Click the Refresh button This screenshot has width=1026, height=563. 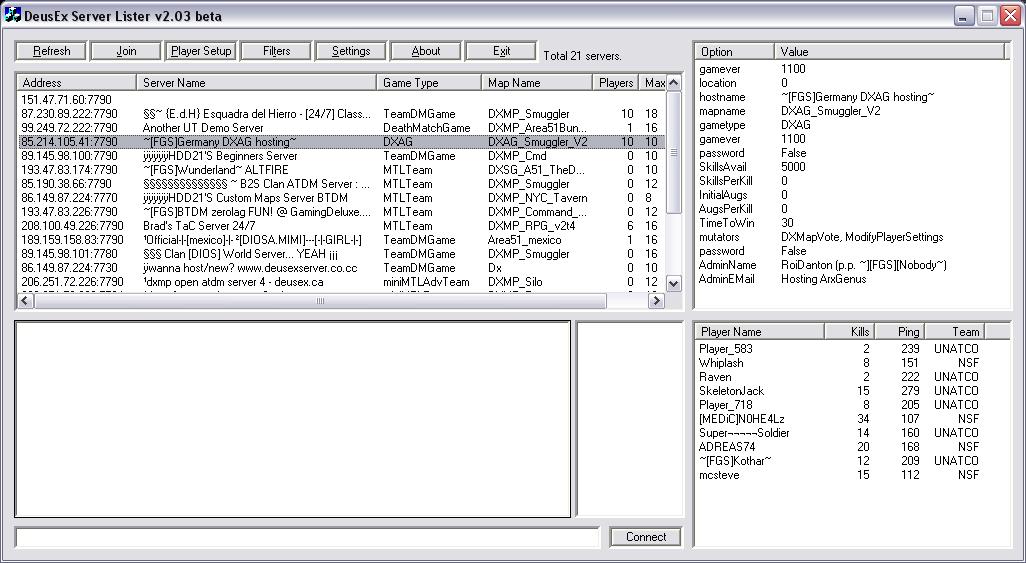(x=51, y=51)
